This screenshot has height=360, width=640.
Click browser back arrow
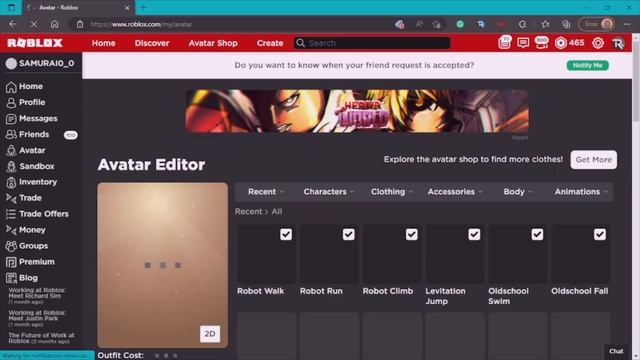(13, 24)
